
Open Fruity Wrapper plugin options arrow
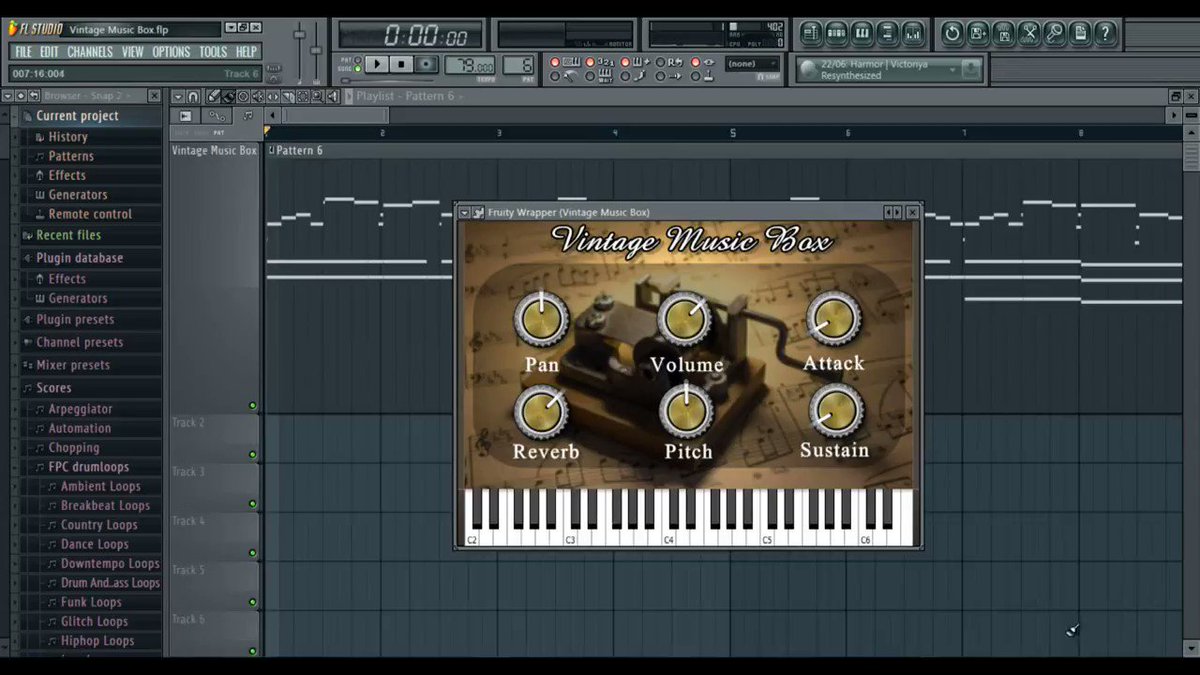pyautogui.click(x=464, y=212)
